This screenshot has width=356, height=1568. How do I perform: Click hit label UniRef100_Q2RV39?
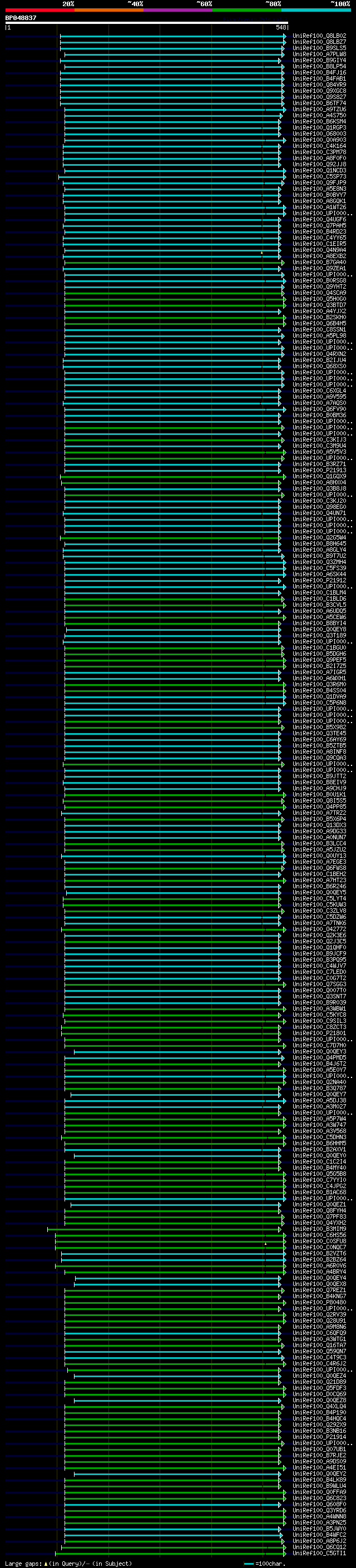point(319,1315)
